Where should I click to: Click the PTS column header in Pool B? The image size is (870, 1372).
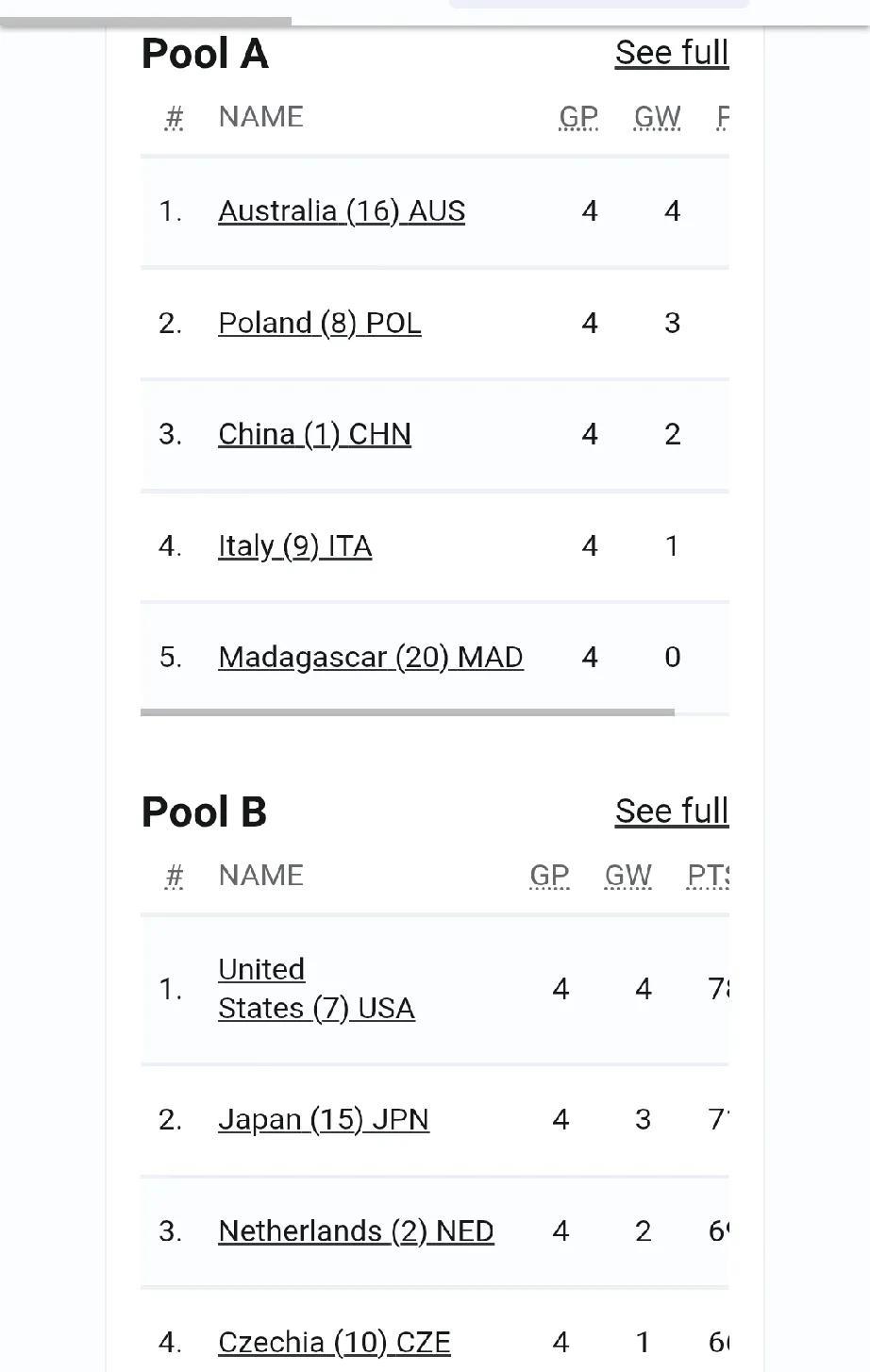coord(708,876)
